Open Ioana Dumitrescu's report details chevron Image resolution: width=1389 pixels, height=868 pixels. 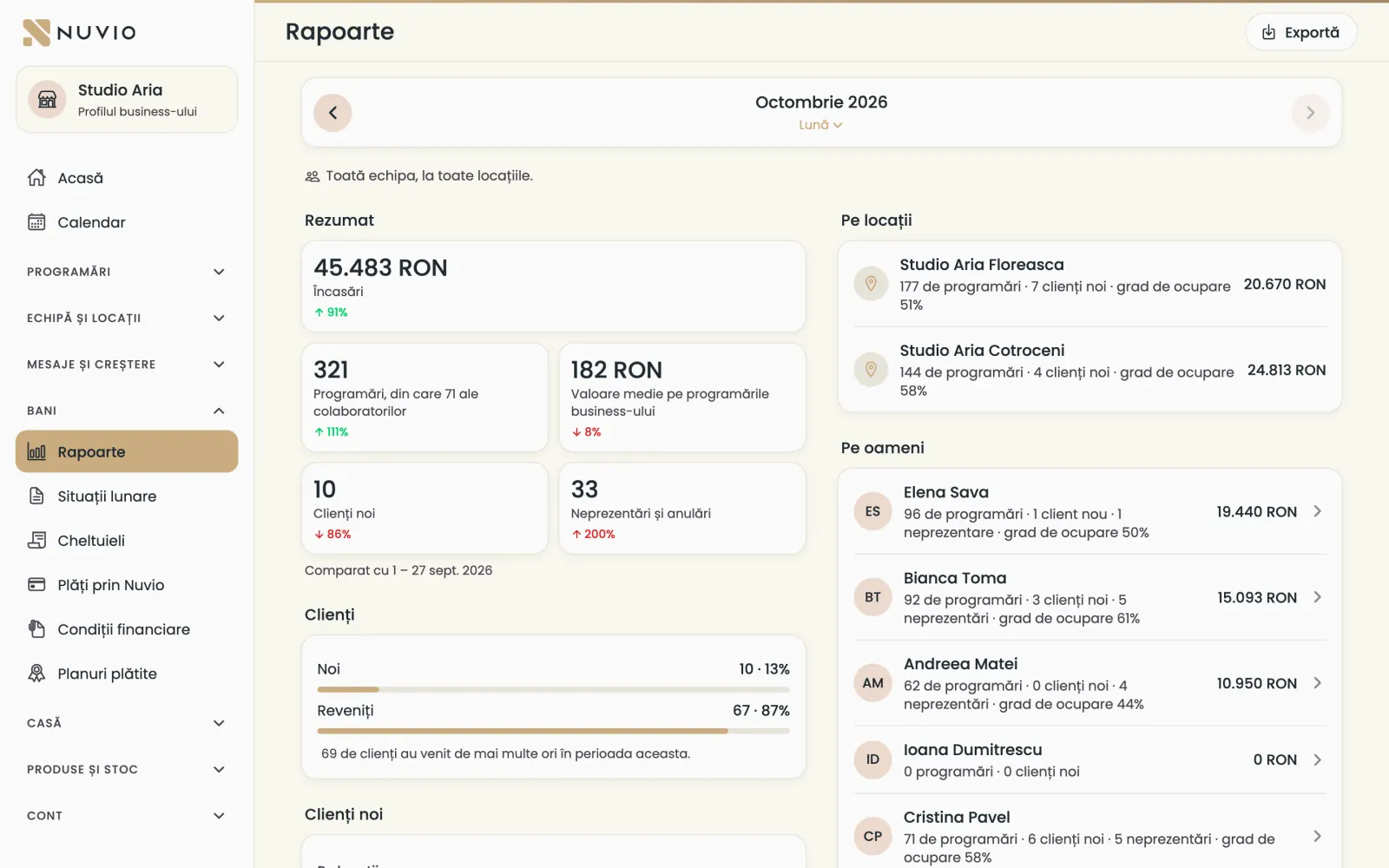1317,759
